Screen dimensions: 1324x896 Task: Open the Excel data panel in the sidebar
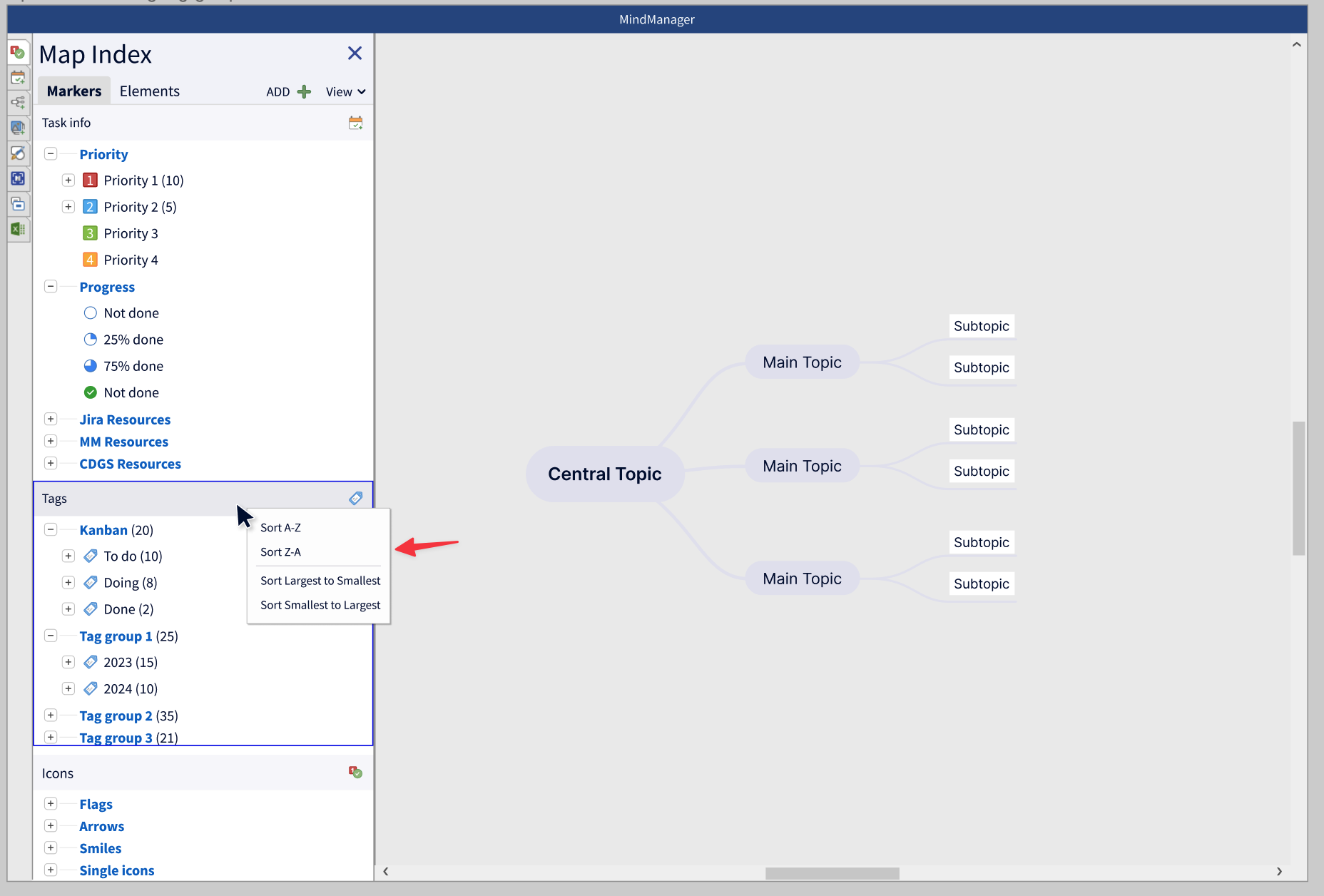pyautogui.click(x=18, y=229)
